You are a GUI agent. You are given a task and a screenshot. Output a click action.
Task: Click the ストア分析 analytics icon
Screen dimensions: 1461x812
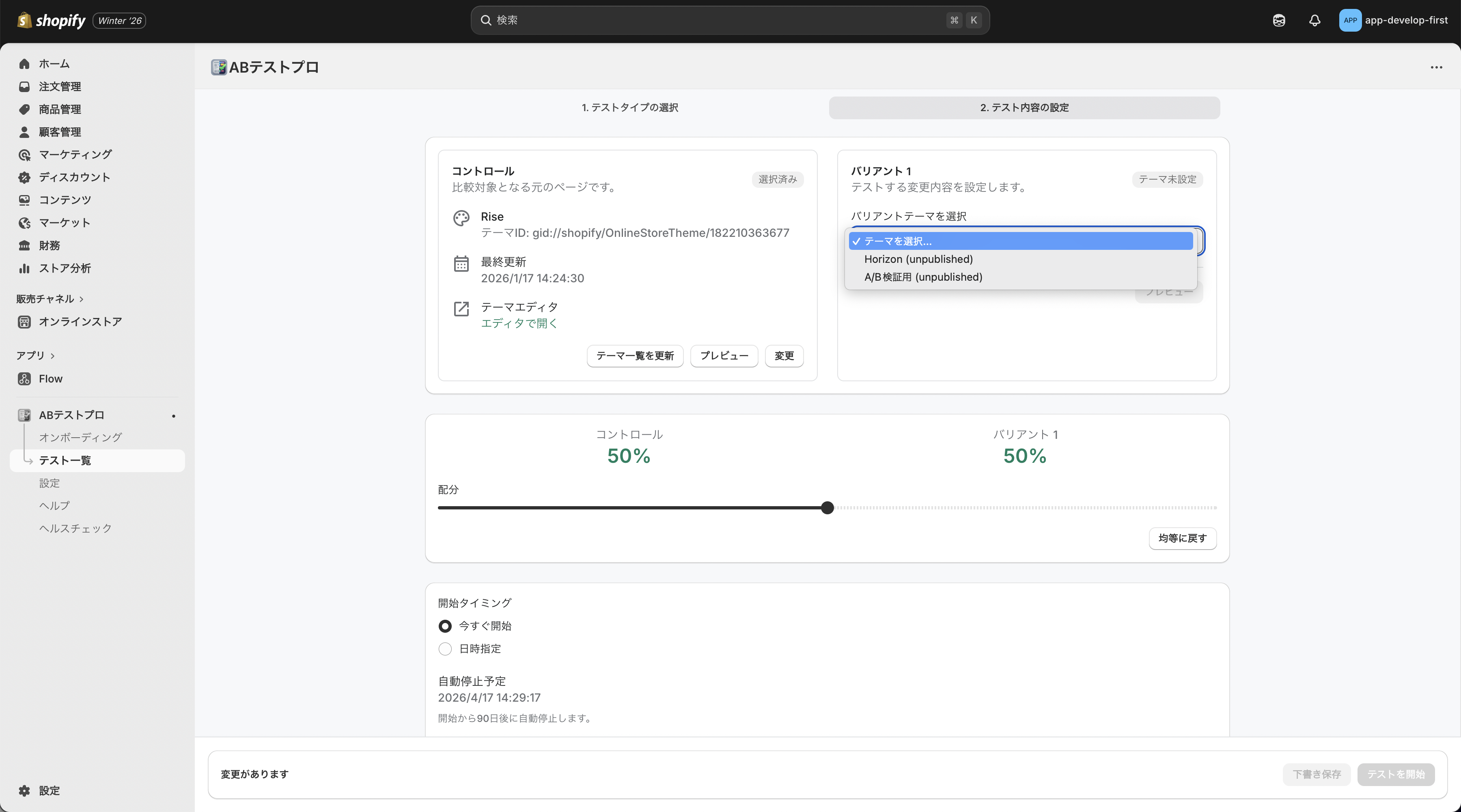coord(24,269)
